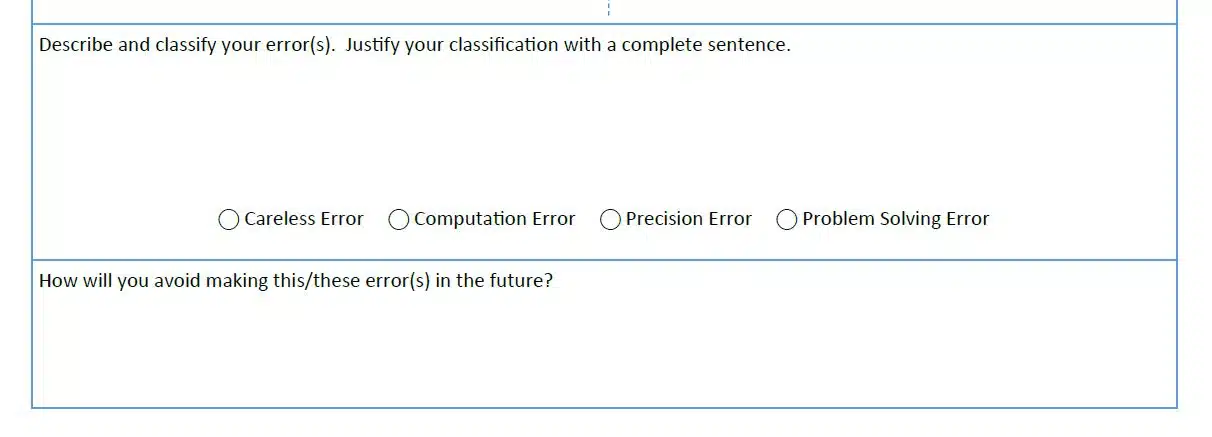Click the blank answer area under the avoid-errors question
Screen dimensions: 1212x437
pyautogui.click(x=604, y=348)
